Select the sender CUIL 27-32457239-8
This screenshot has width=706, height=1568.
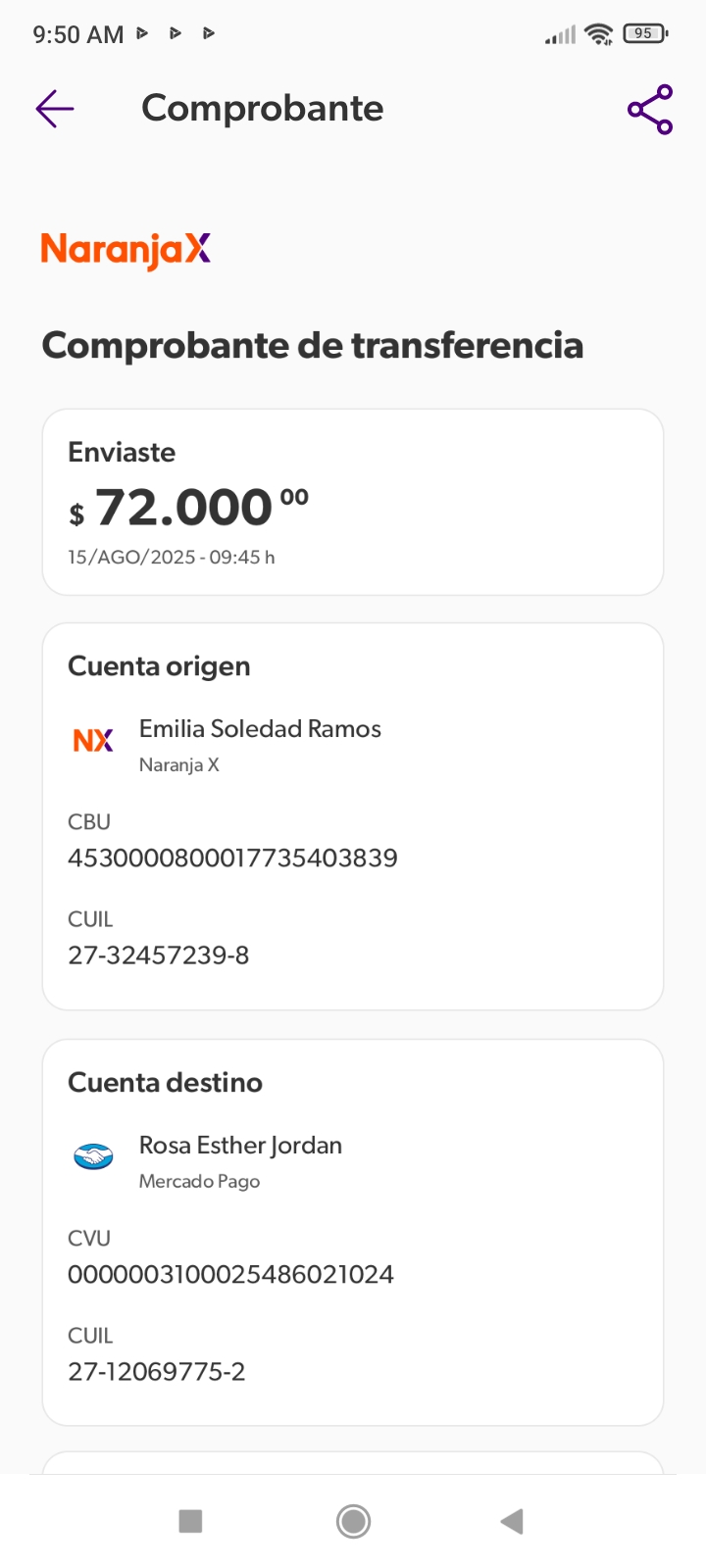(158, 955)
